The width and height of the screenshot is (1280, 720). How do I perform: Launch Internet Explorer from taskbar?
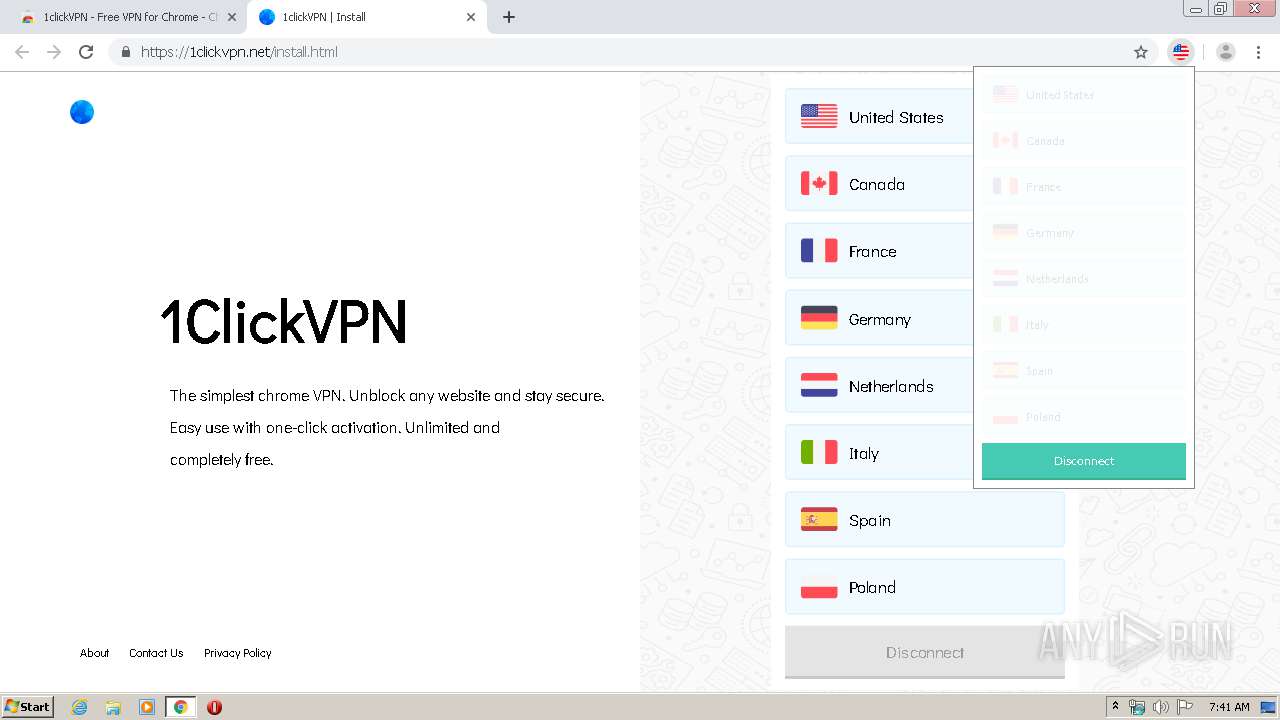point(79,707)
